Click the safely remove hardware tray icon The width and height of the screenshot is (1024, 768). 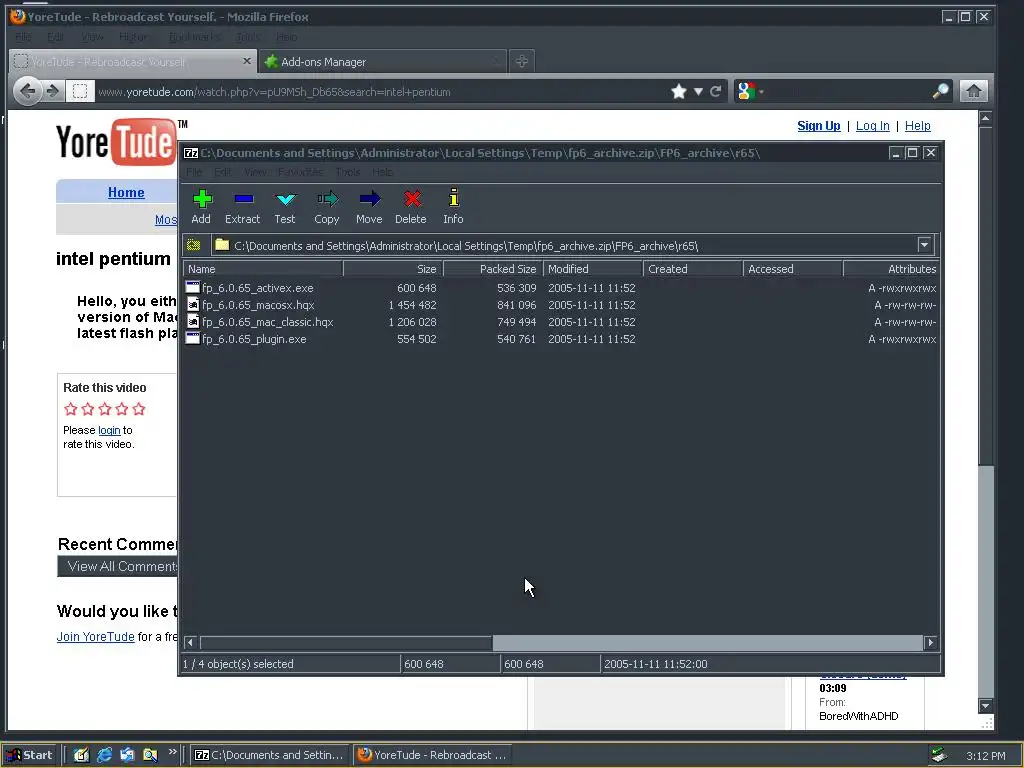click(x=939, y=755)
